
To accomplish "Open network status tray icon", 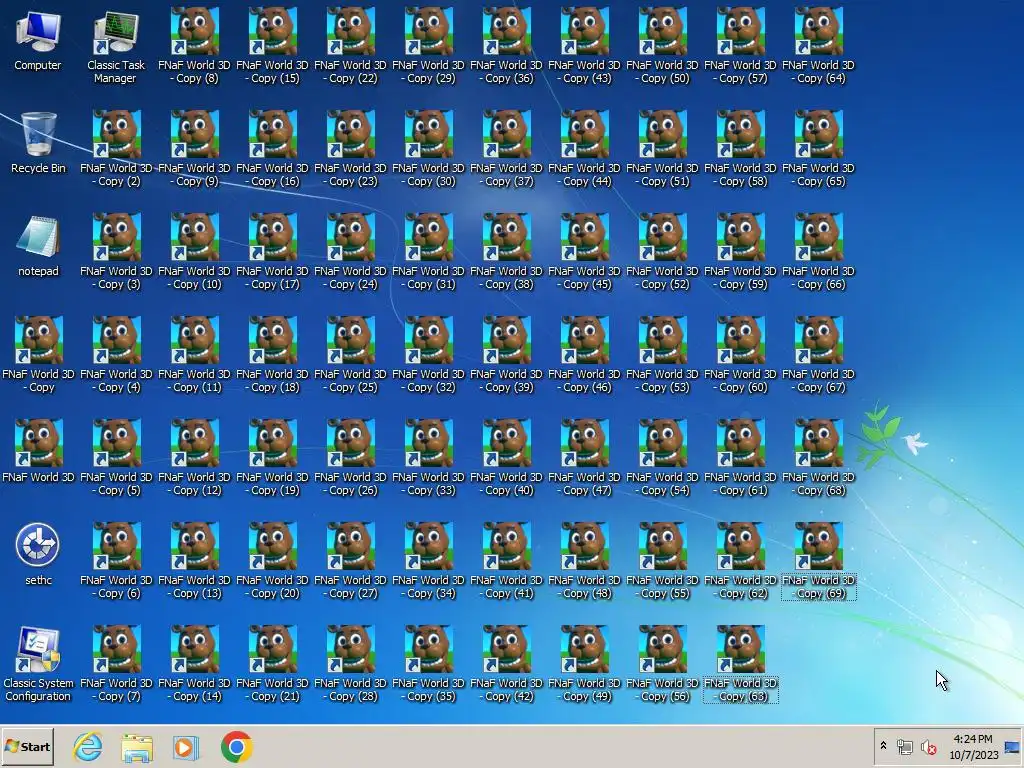I will coord(904,746).
